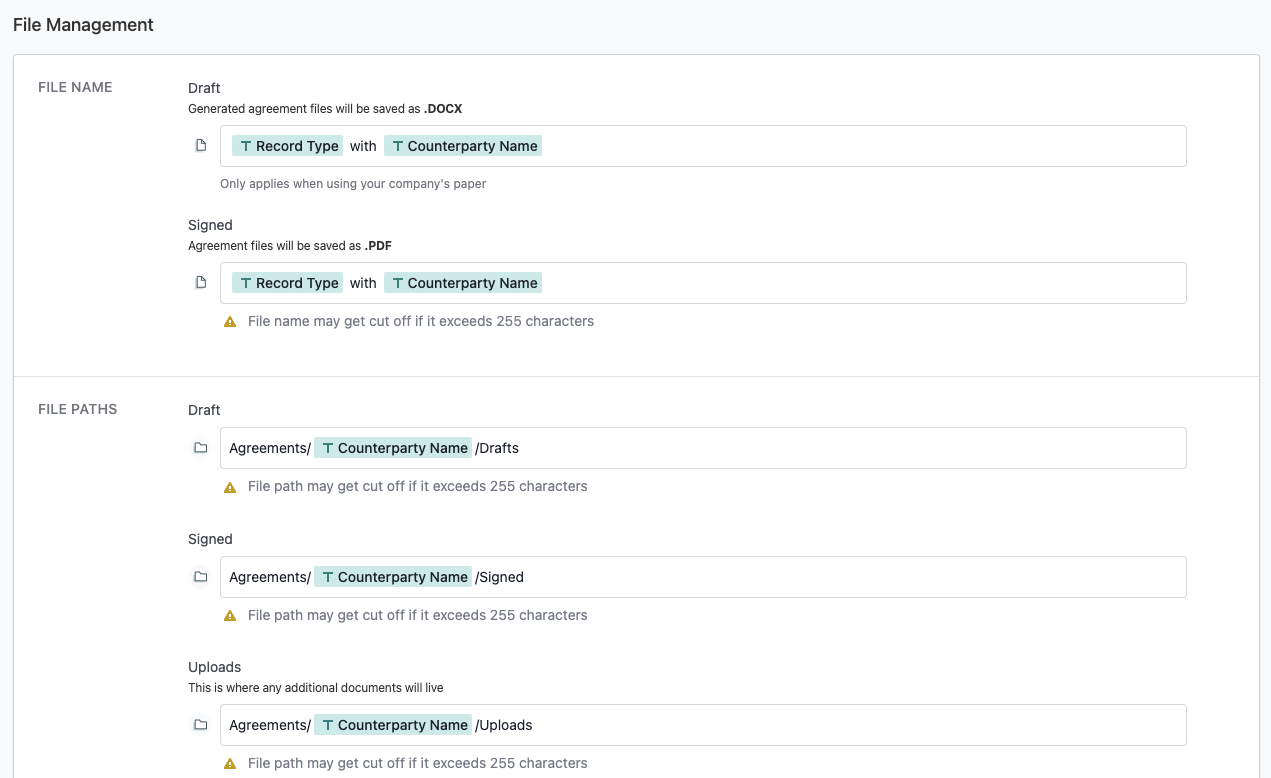Click the folder icon beside Draft file path
The height and width of the screenshot is (778, 1271).
tap(201, 448)
